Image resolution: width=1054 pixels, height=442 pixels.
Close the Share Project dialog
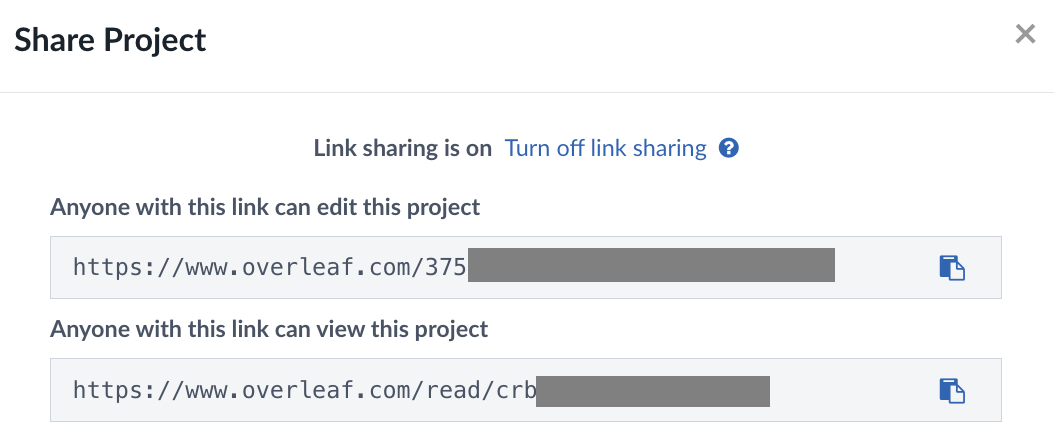[x=1025, y=35]
